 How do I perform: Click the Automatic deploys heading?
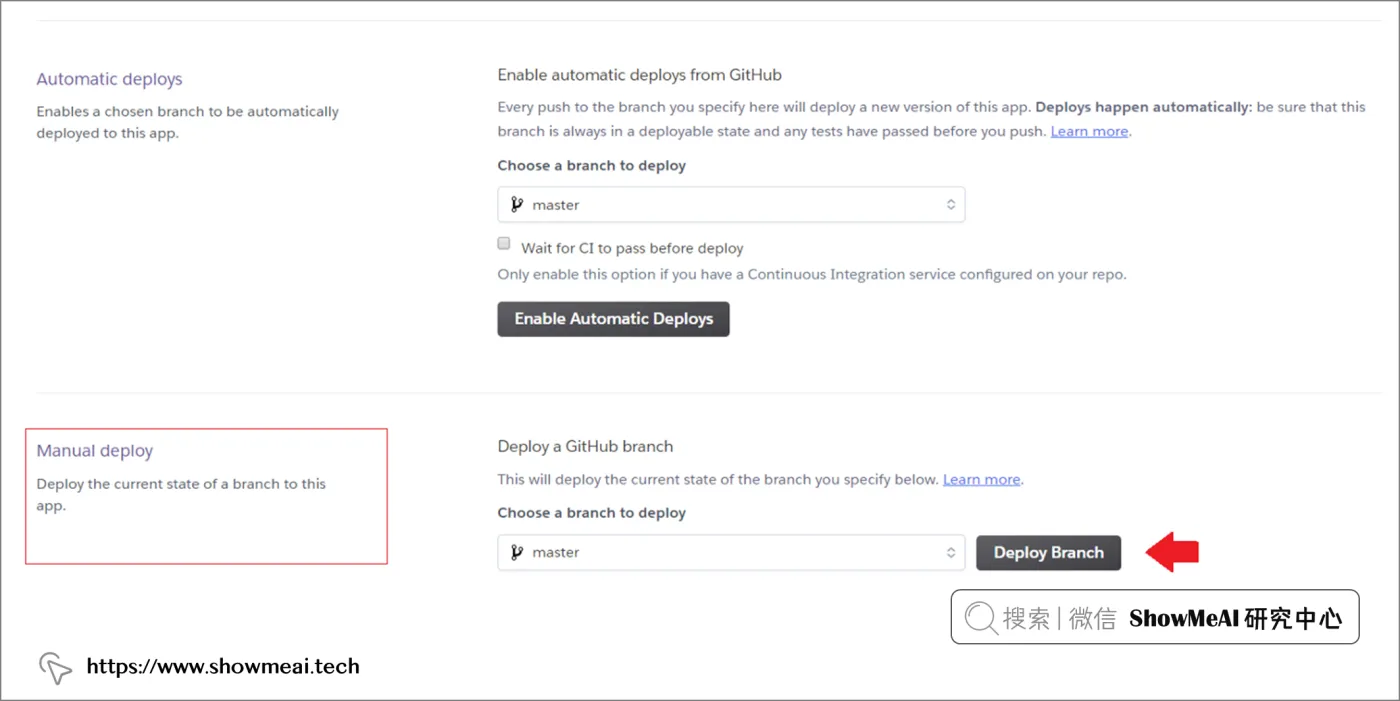pos(110,79)
